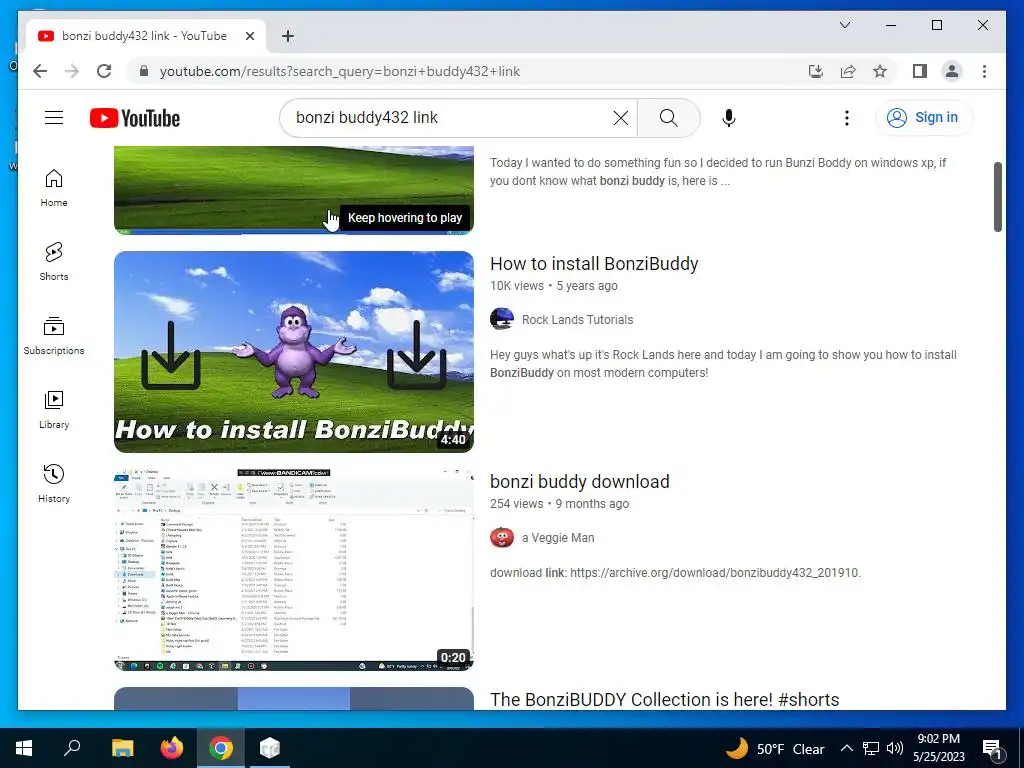Click the a Veggie Man tomato avatar

[x=502, y=537]
